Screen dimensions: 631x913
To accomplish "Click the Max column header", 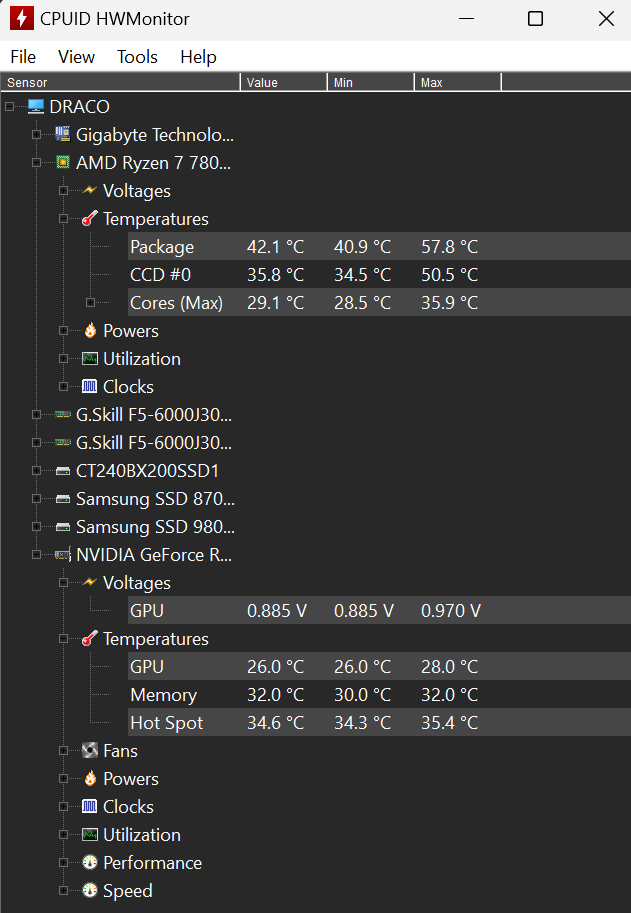I will [457, 83].
